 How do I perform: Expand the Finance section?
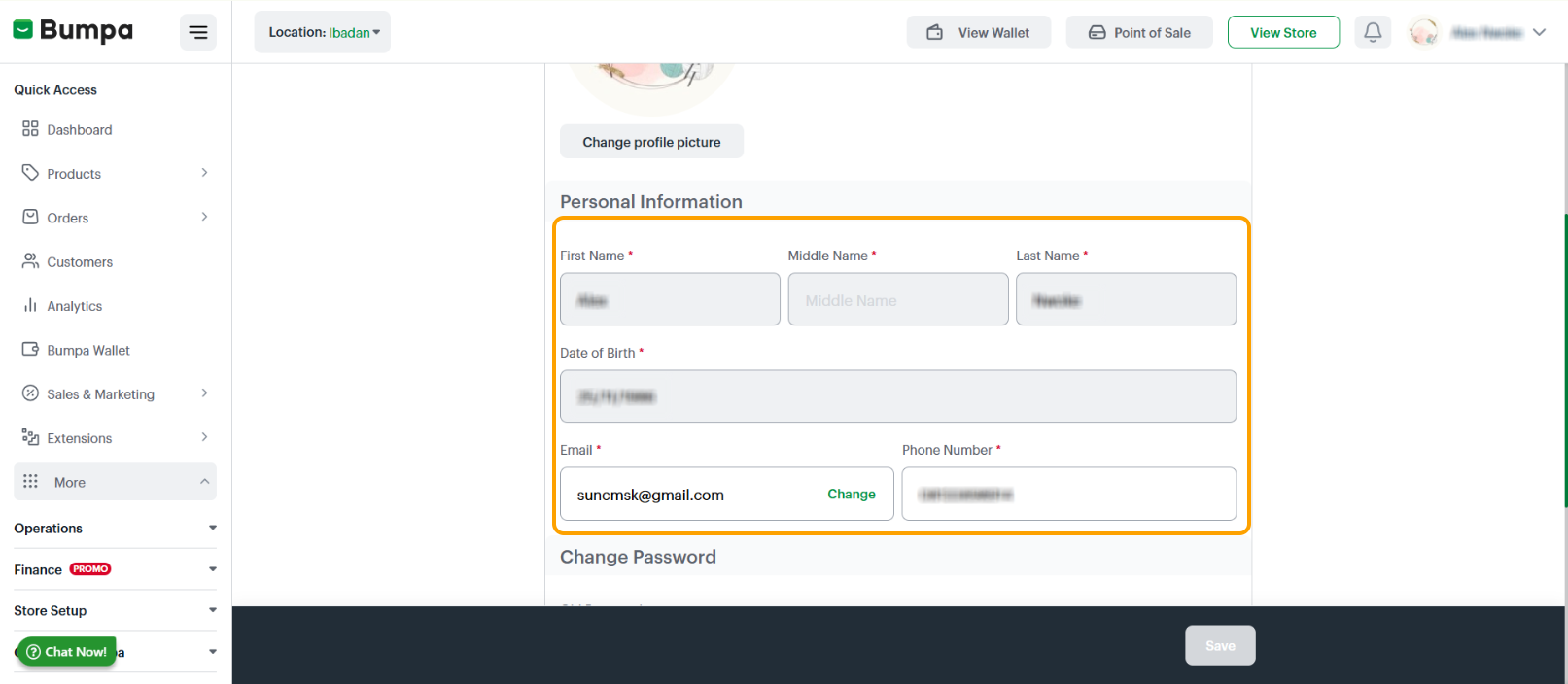[116, 569]
